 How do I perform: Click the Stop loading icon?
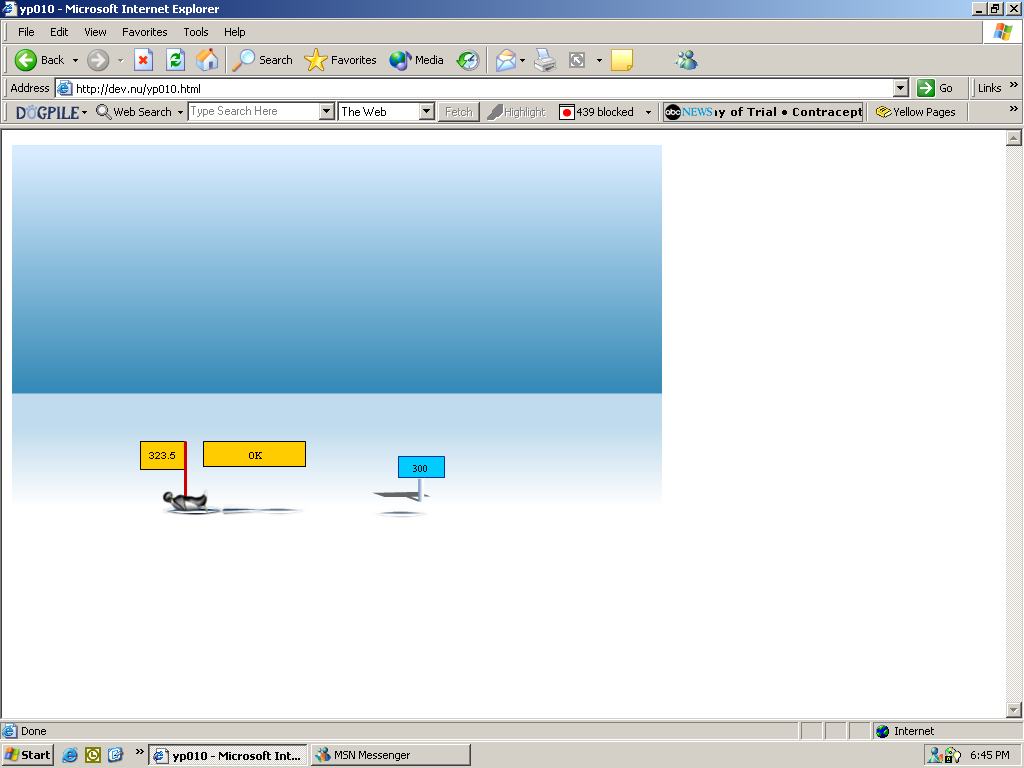pyautogui.click(x=143, y=60)
